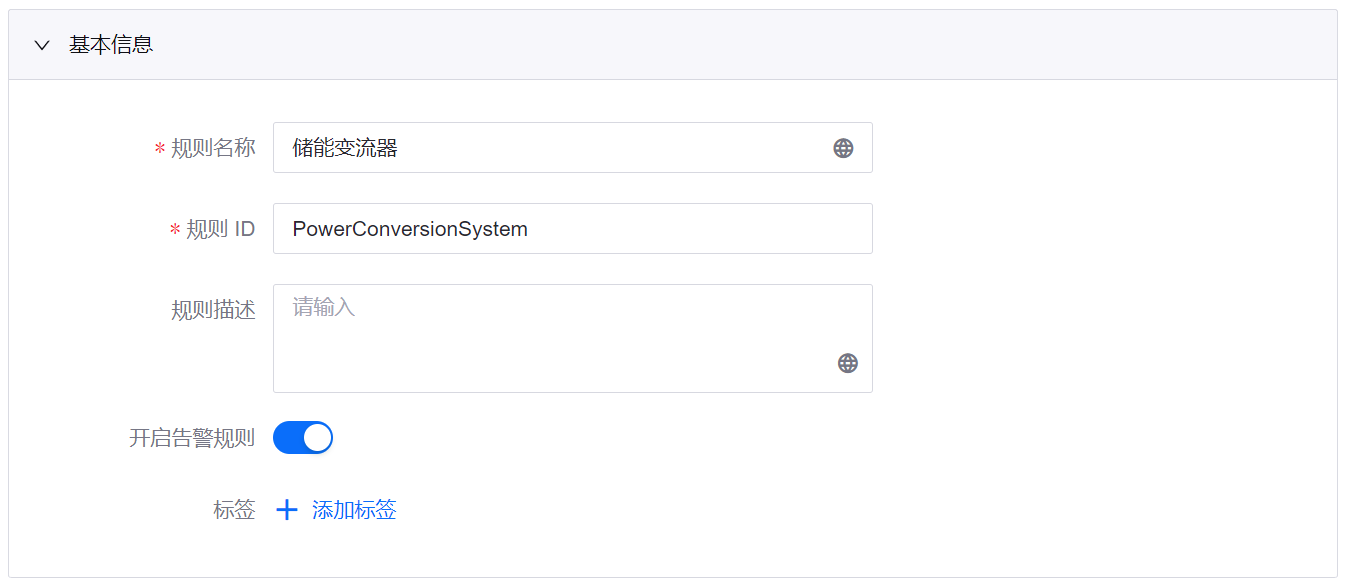
Task: Open language globe in 规则描述 textarea
Action: click(847, 363)
